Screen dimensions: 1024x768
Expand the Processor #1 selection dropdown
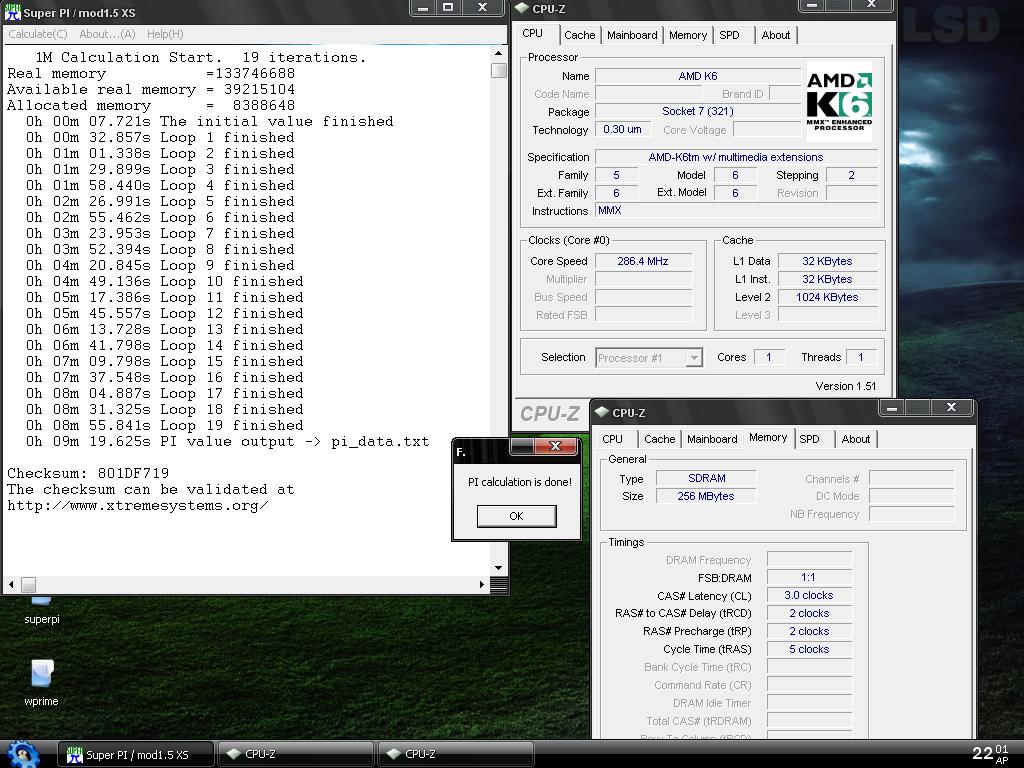coord(694,358)
